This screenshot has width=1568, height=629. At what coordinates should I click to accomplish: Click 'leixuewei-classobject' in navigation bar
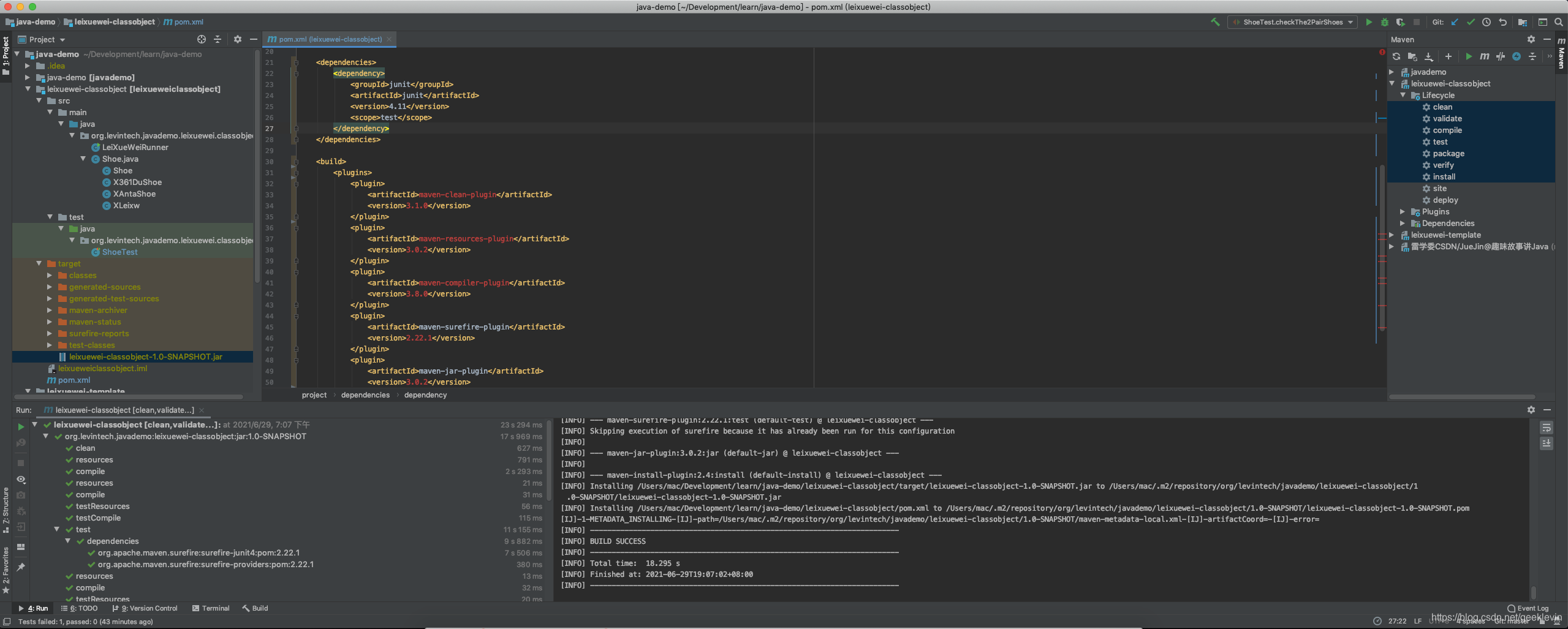[x=110, y=22]
